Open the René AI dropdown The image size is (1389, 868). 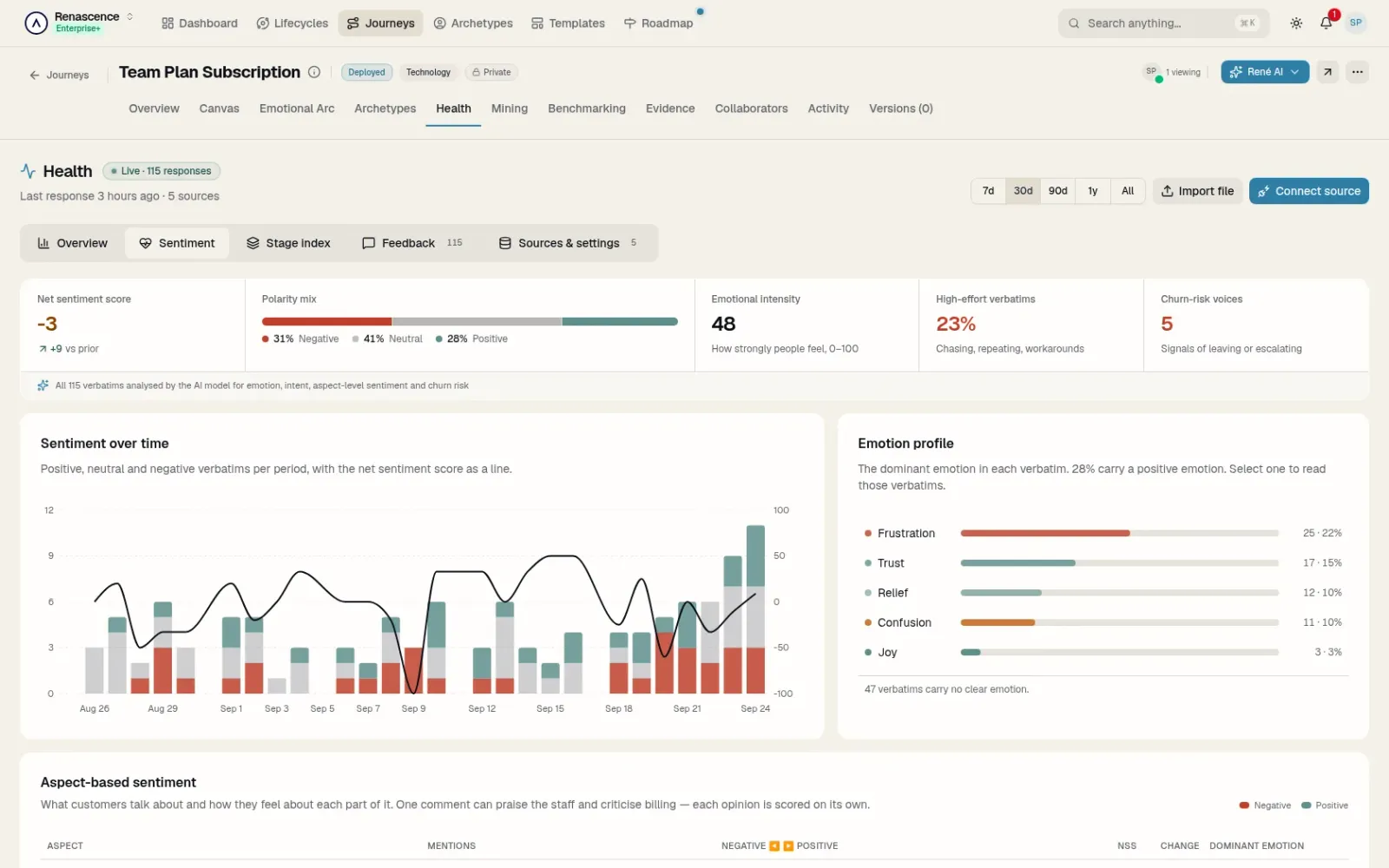click(1265, 72)
